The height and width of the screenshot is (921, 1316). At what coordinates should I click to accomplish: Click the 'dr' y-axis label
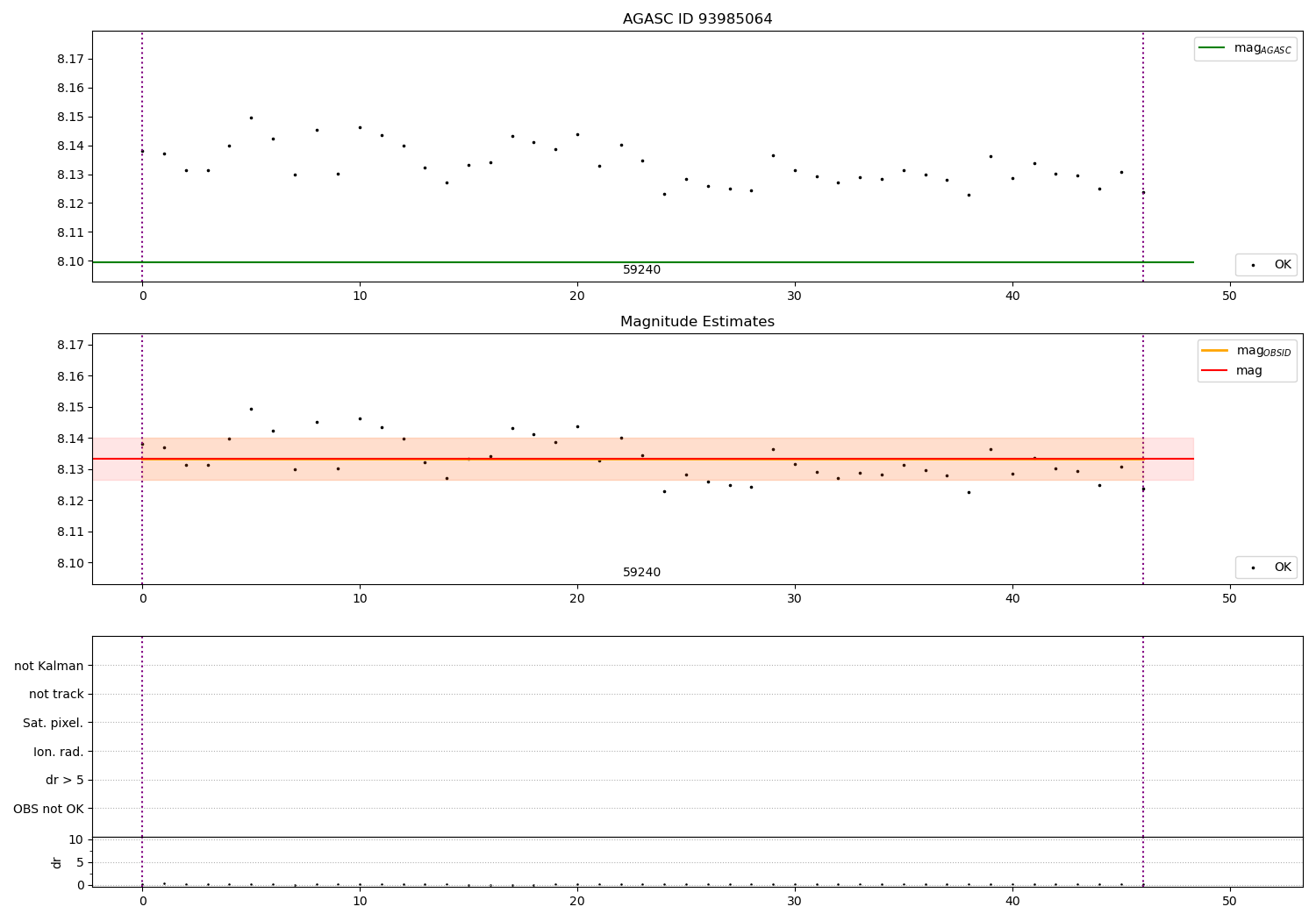[57, 862]
